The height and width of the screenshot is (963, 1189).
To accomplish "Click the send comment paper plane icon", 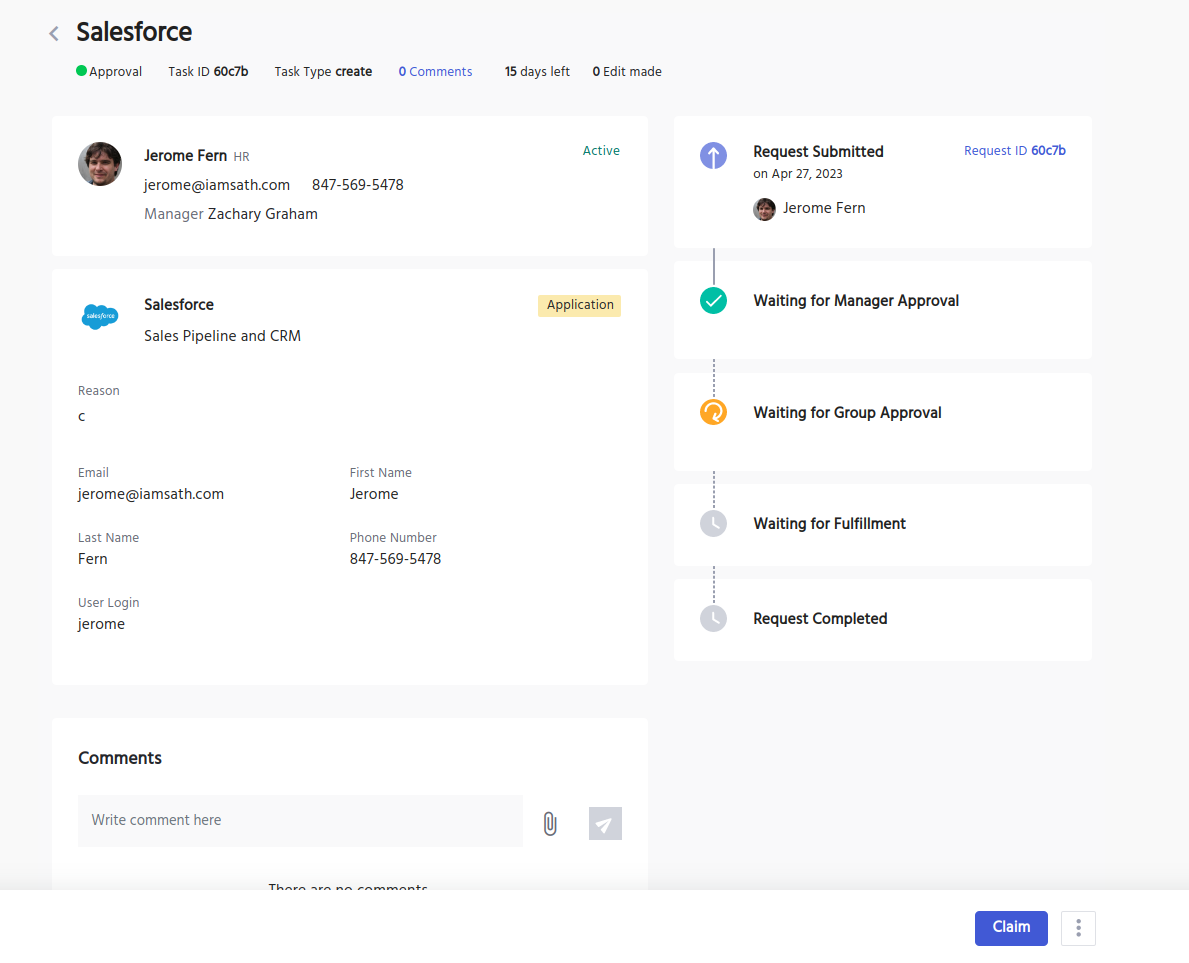I will 605,824.
